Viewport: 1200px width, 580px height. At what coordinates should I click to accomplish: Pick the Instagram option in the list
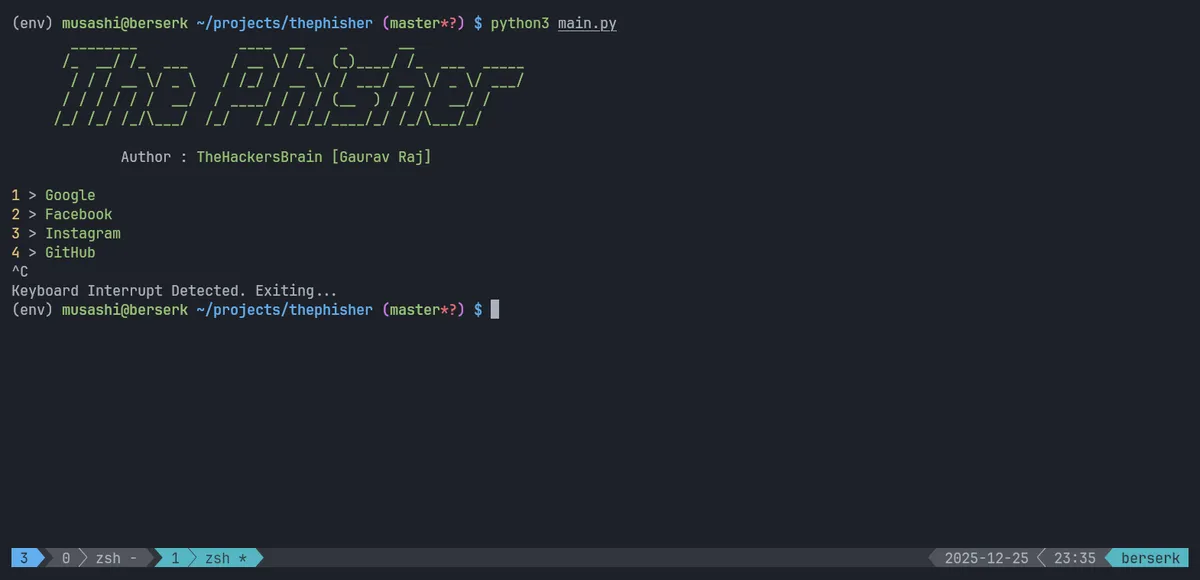pyautogui.click(x=82, y=233)
